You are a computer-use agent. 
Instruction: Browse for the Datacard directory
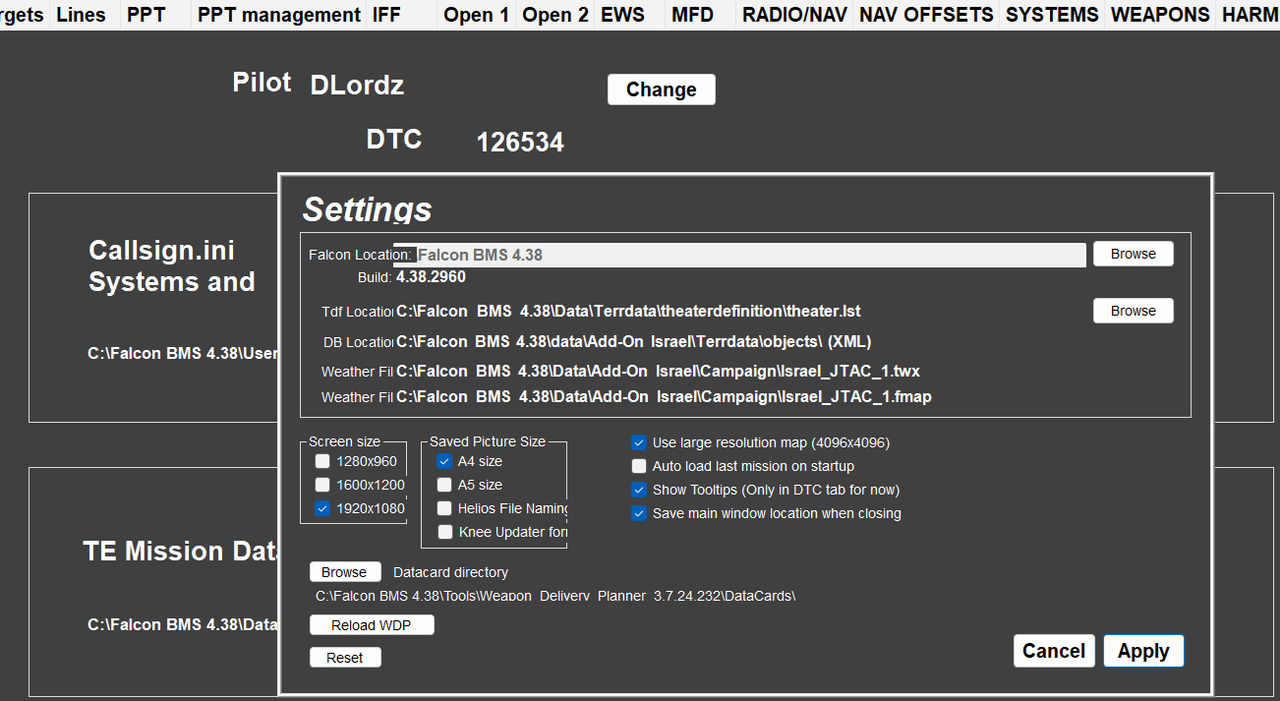pyautogui.click(x=345, y=572)
